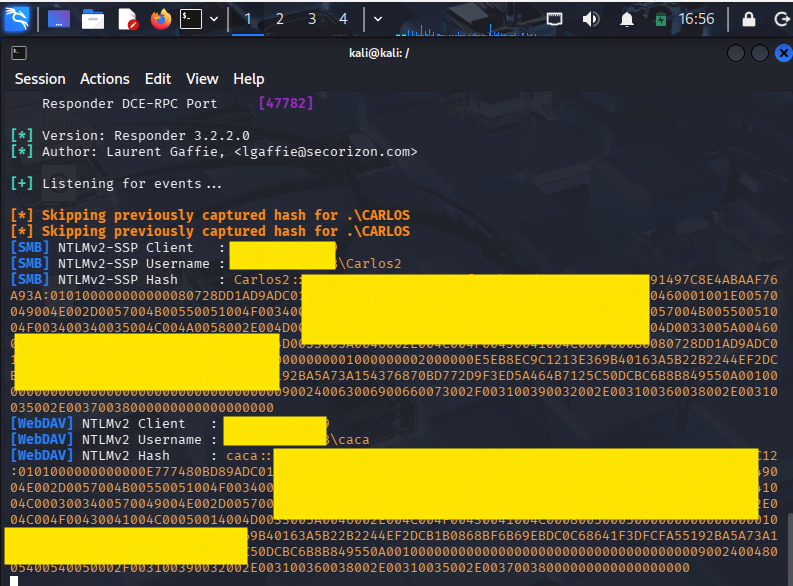Close the kali@kali terminal window
The height and width of the screenshot is (586, 793).
[783, 53]
